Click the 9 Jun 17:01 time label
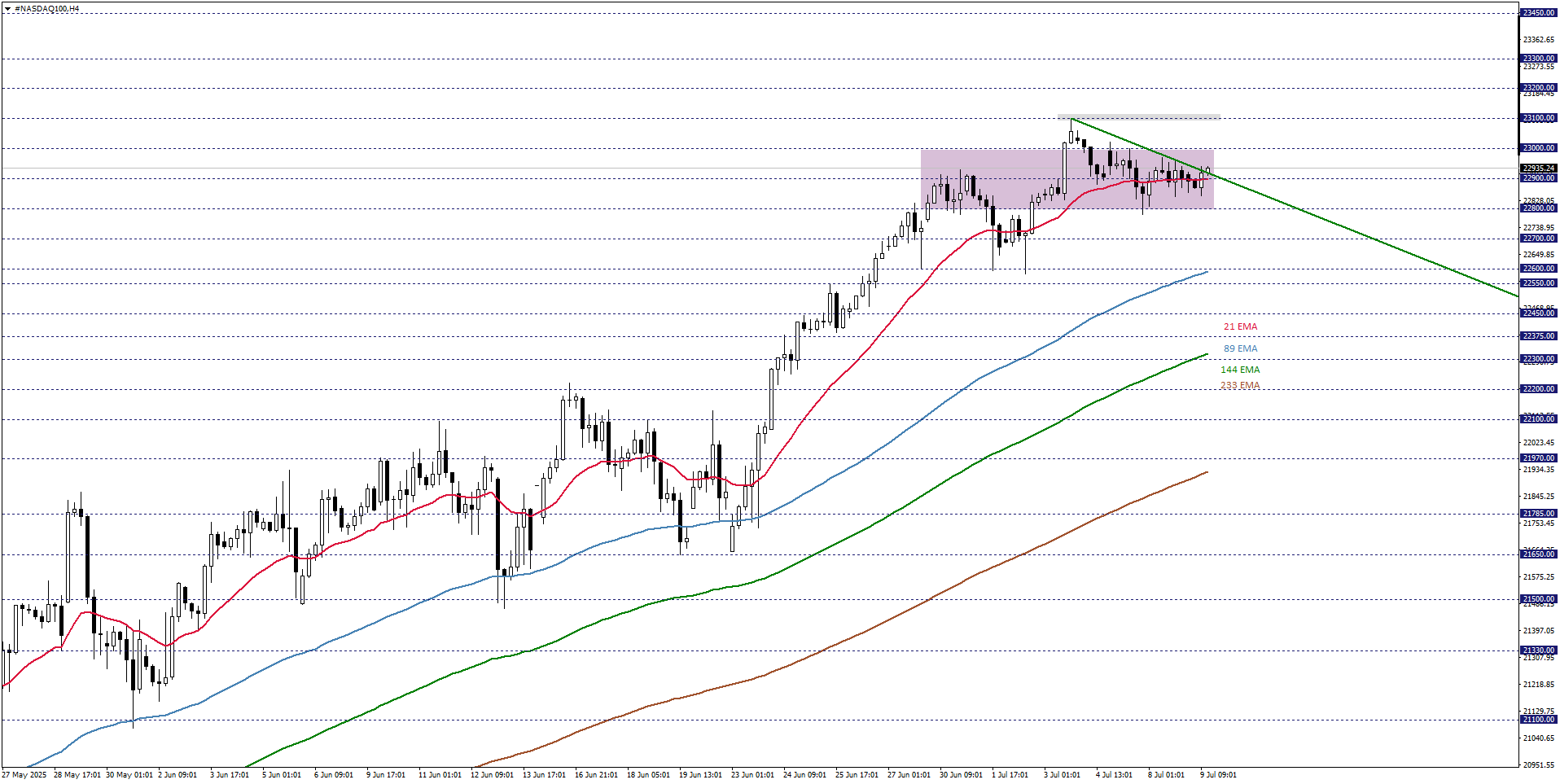 click(x=386, y=775)
